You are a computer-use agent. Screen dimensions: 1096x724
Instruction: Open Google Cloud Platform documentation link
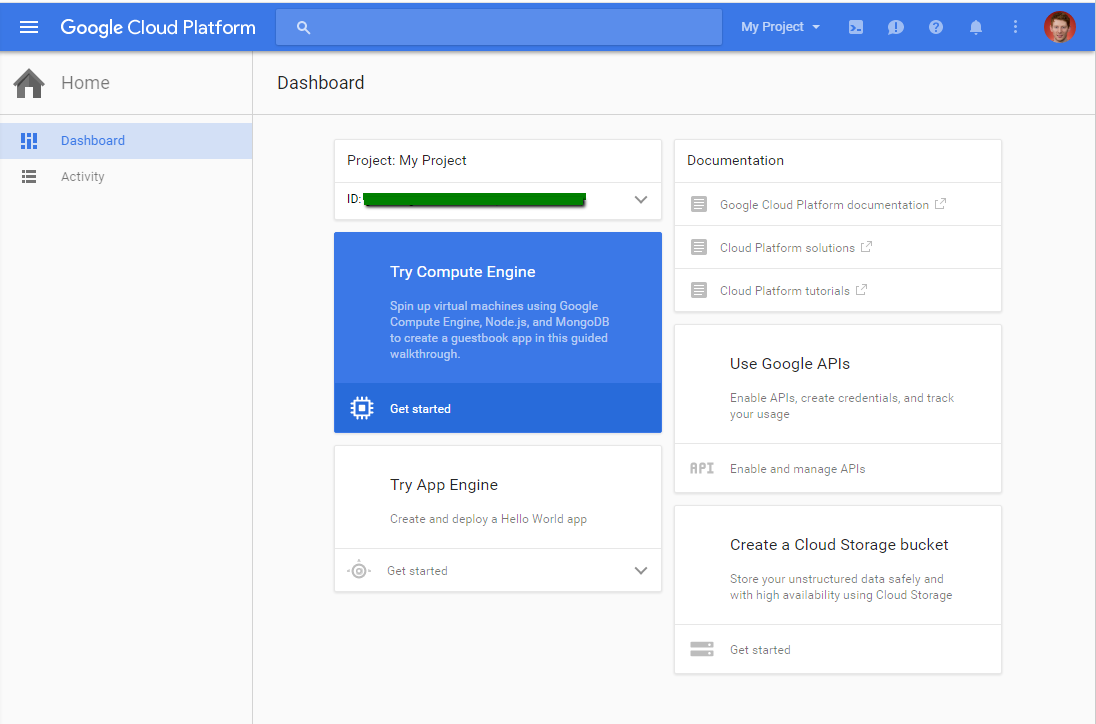[x=824, y=205]
